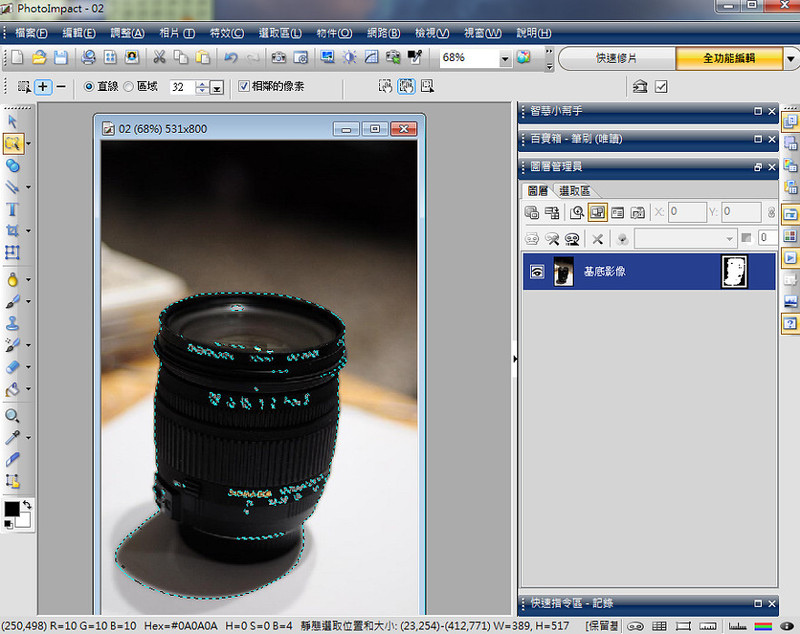Screen dimensions: 800x634
Task: Pick the white background color swatch
Action: 25,521
